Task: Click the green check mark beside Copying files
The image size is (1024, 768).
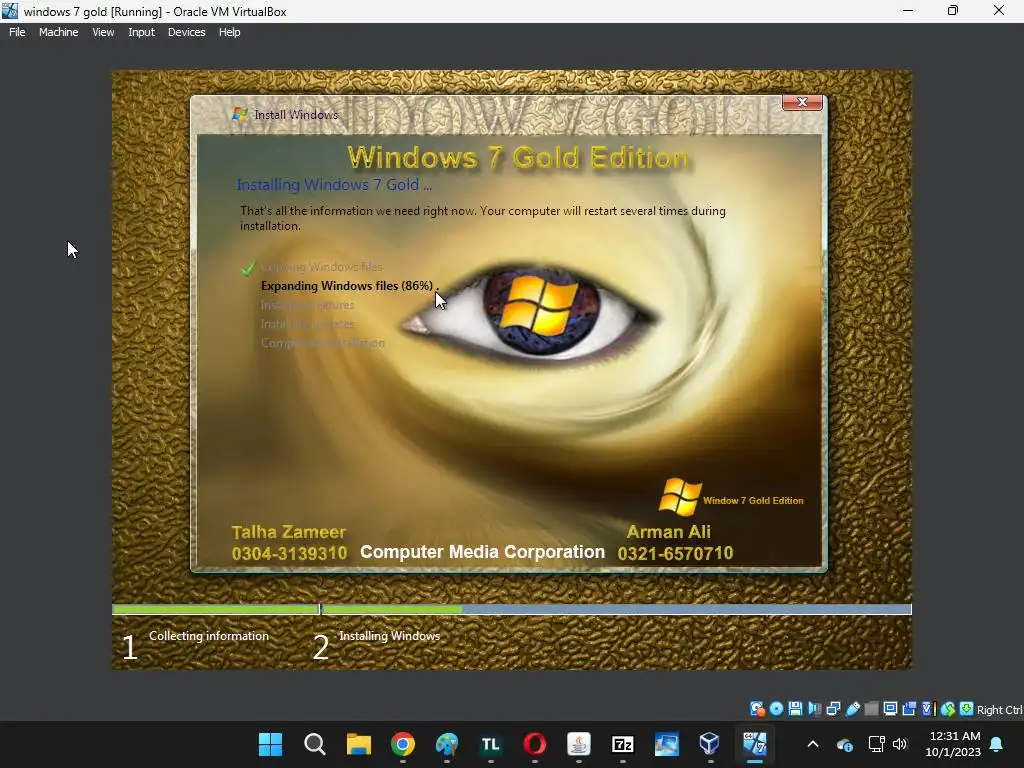Action: pyautogui.click(x=248, y=268)
